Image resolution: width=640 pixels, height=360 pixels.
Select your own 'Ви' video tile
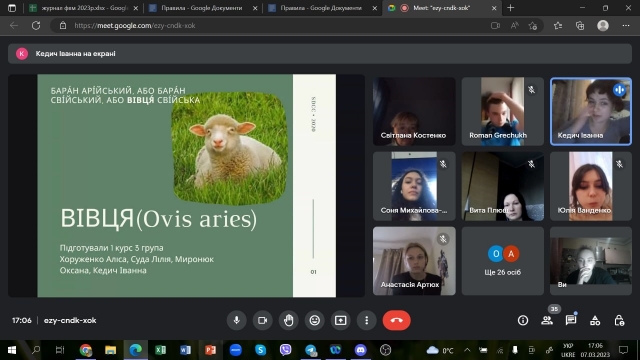pyautogui.click(x=591, y=261)
